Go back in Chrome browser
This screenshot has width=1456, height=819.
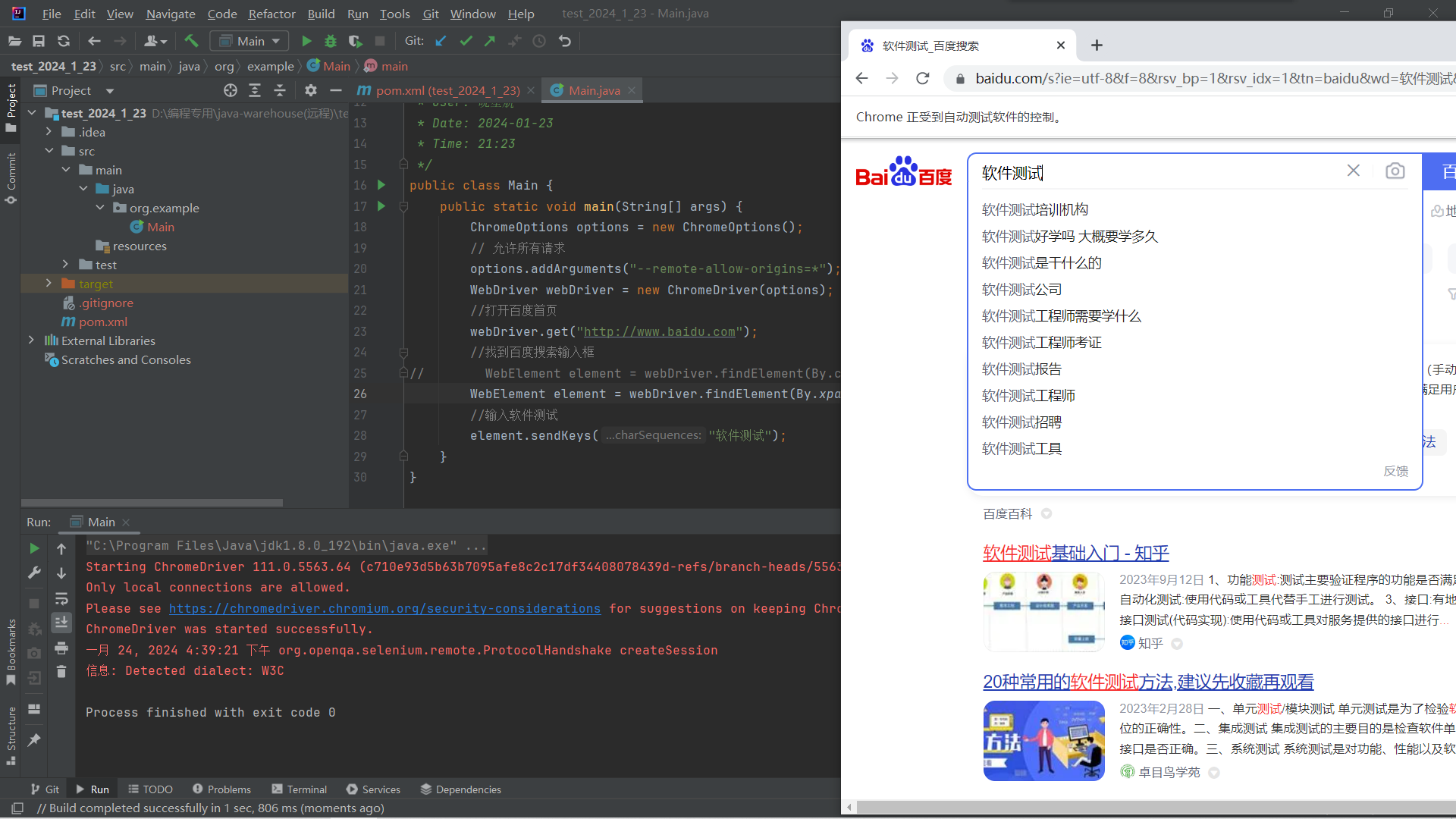861,78
